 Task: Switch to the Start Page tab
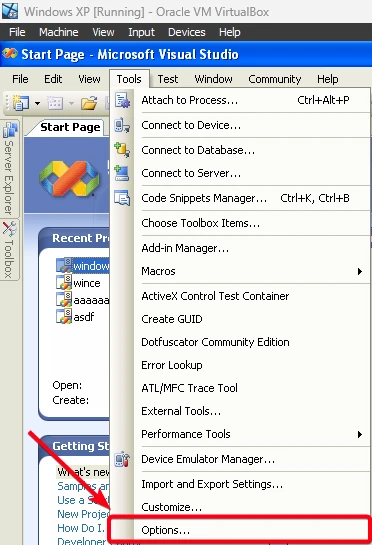pos(70,127)
